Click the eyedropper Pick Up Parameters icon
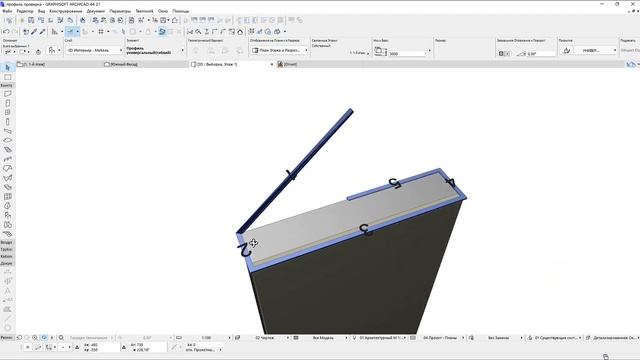The image size is (640, 360). click(x=34, y=31)
